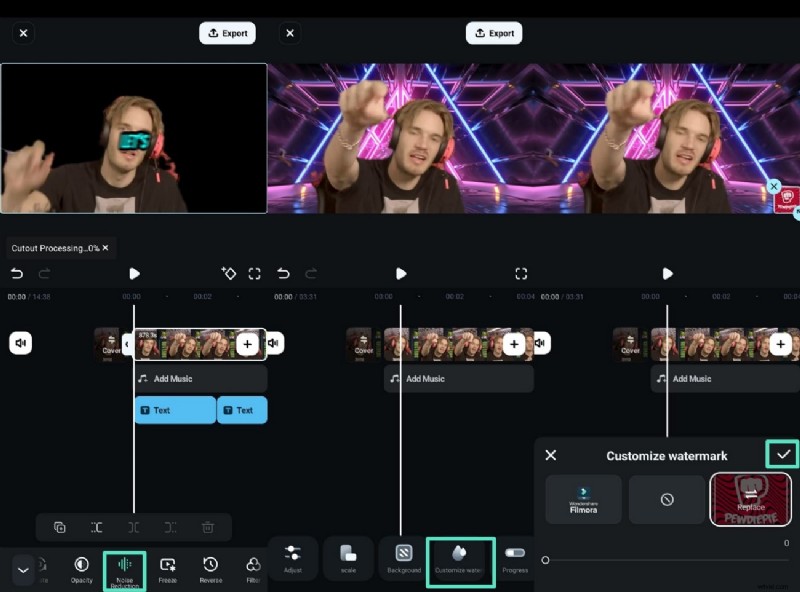
Task: Play the middle timeline preview
Action: 401,273
